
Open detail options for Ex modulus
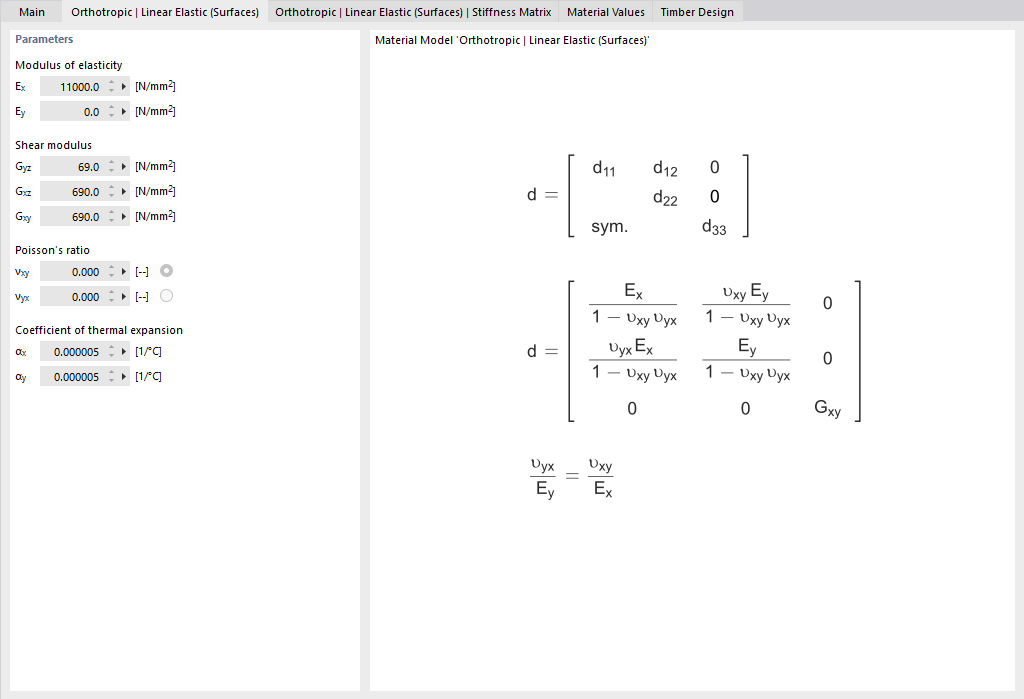124,86
